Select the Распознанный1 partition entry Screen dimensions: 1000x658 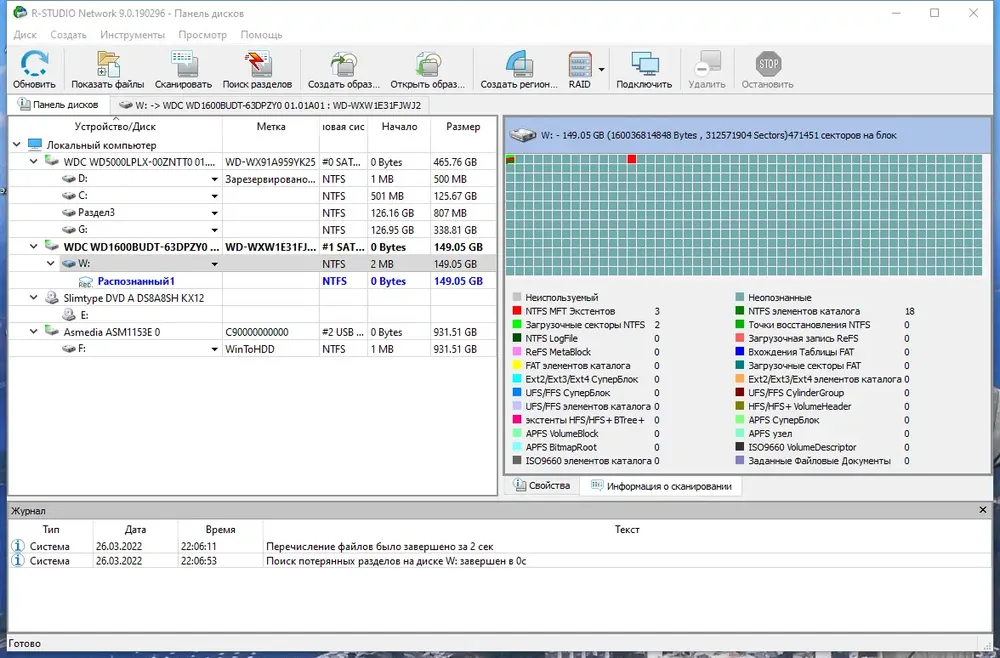(136, 281)
